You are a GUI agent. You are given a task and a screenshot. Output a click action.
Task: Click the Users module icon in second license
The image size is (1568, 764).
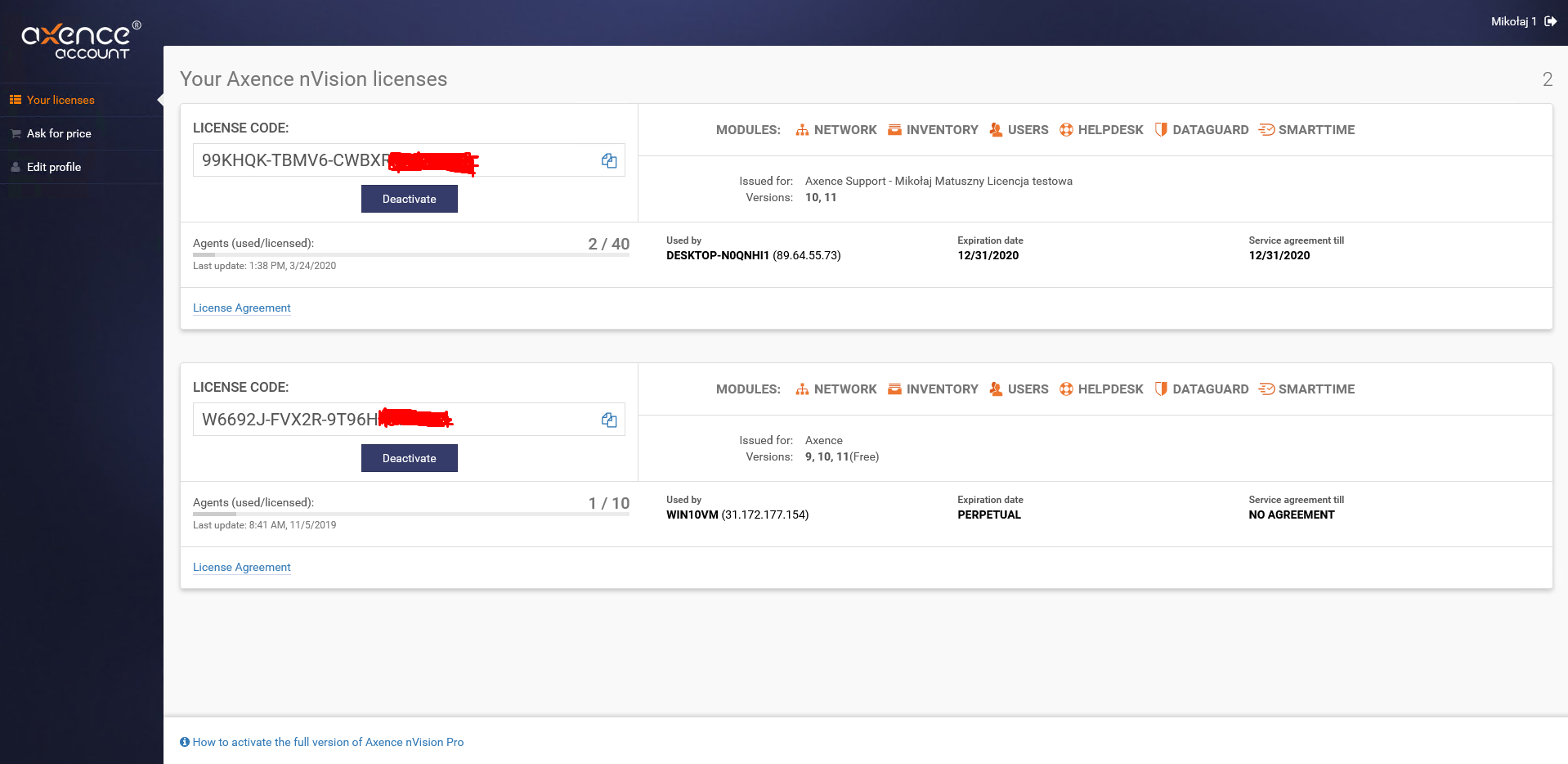point(996,389)
